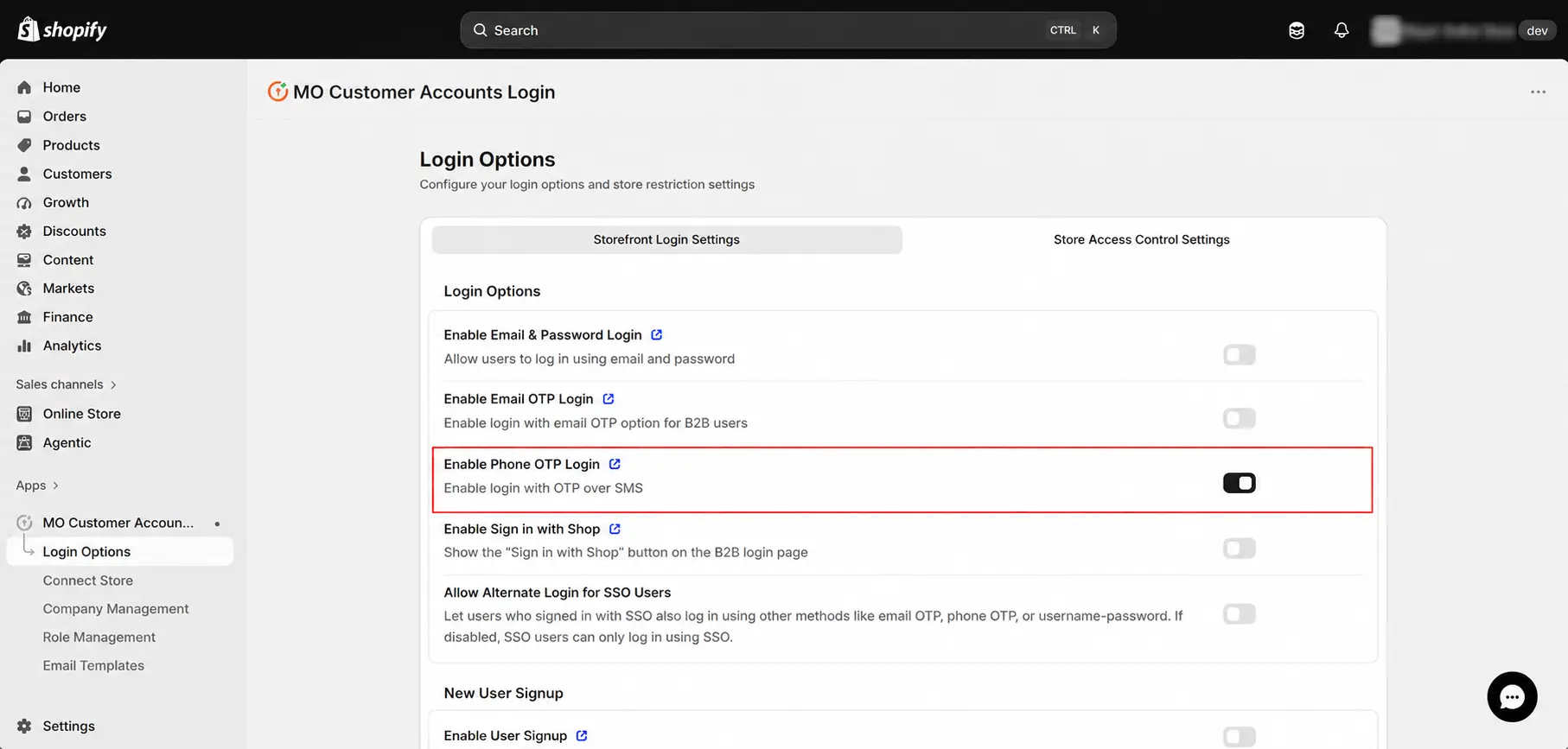Click the Finance bank icon

pos(24,317)
